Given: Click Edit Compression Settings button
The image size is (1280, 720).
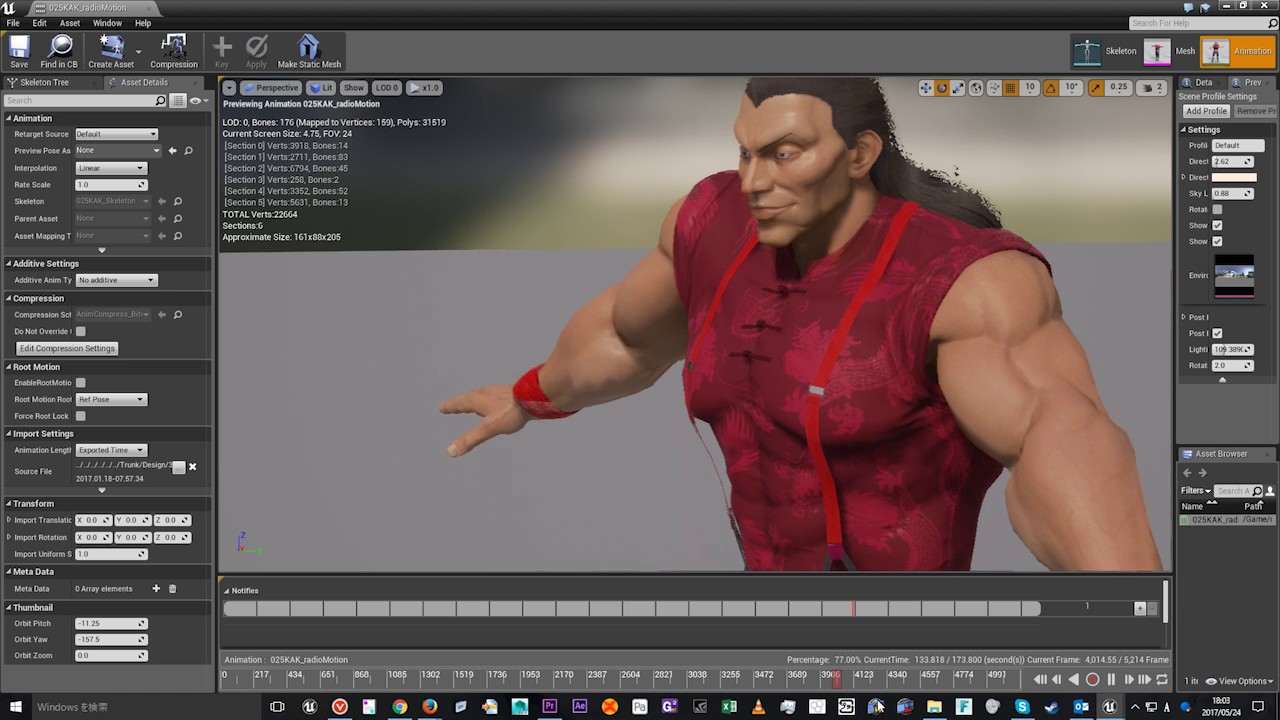Looking at the screenshot, I should click(67, 348).
